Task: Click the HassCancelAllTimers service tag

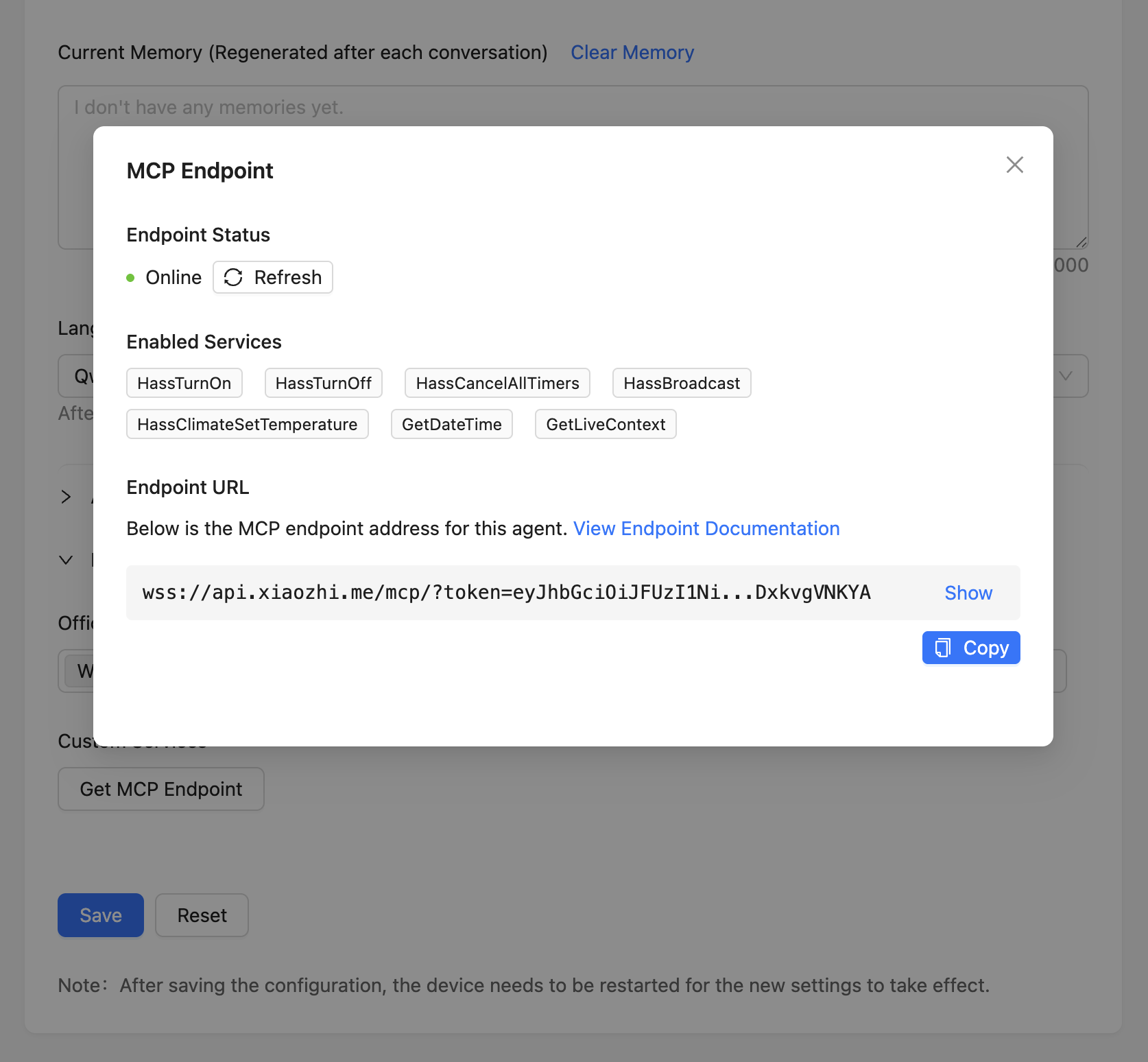Action: [x=497, y=383]
